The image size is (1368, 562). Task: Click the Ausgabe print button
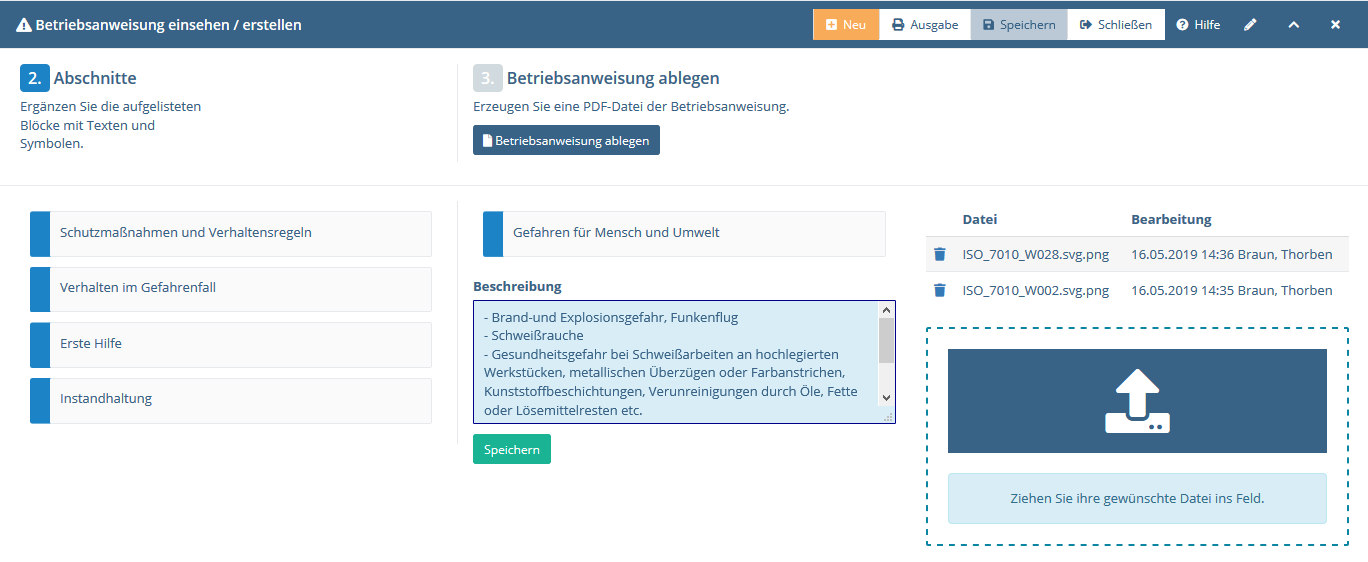[925, 25]
